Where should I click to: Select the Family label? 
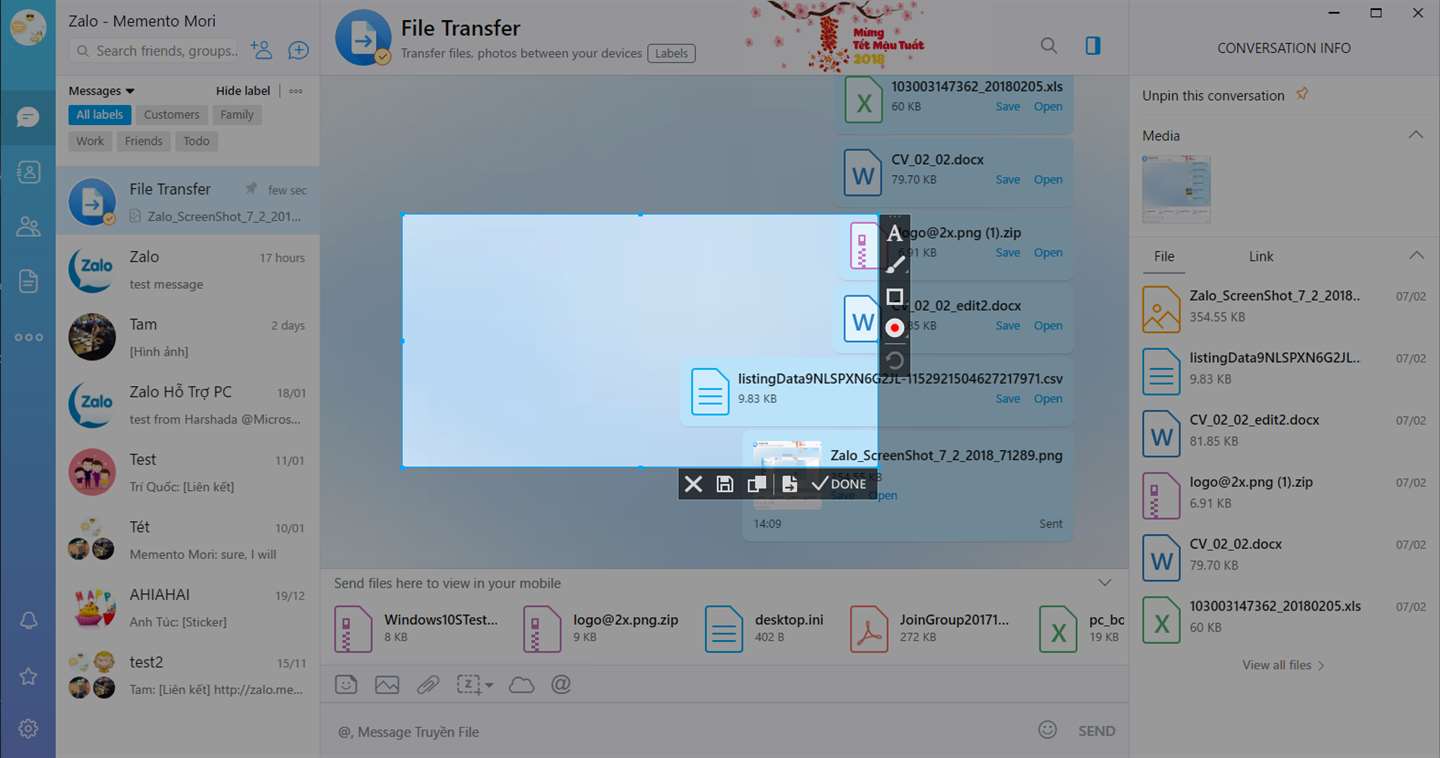click(x=237, y=115)
